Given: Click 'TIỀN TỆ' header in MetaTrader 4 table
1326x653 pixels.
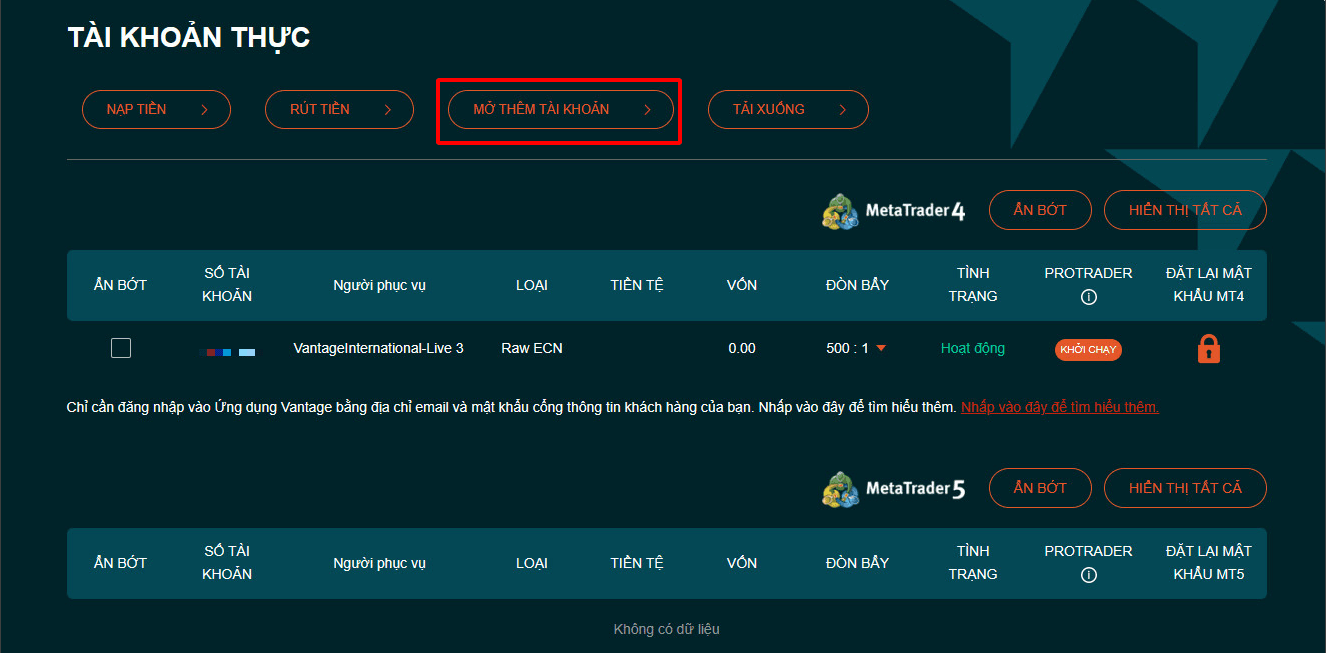Looking at the screenshot, I should pos(637,285).
